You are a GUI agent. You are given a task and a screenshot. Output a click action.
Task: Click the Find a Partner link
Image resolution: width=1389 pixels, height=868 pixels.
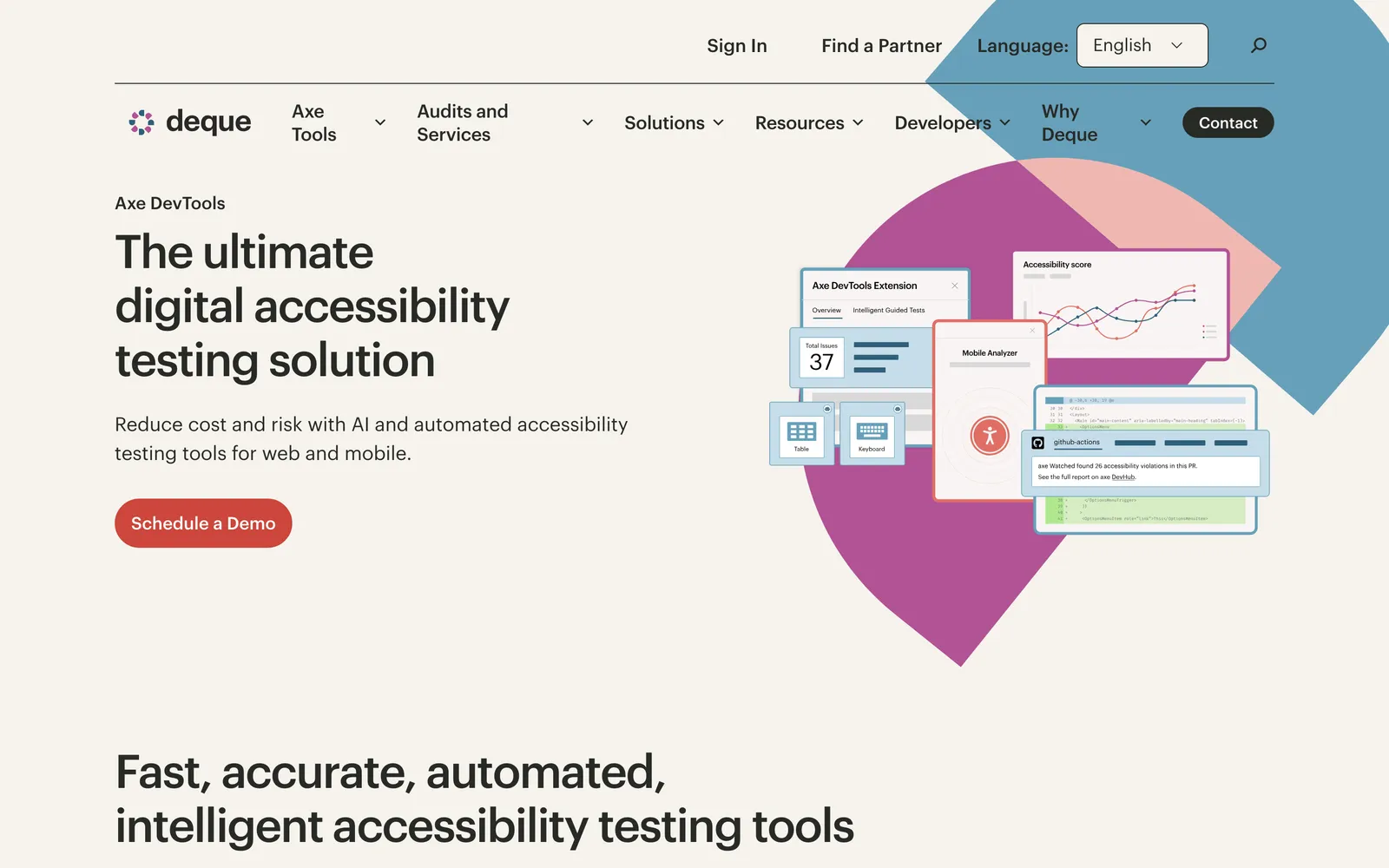[x=881, y=45]
